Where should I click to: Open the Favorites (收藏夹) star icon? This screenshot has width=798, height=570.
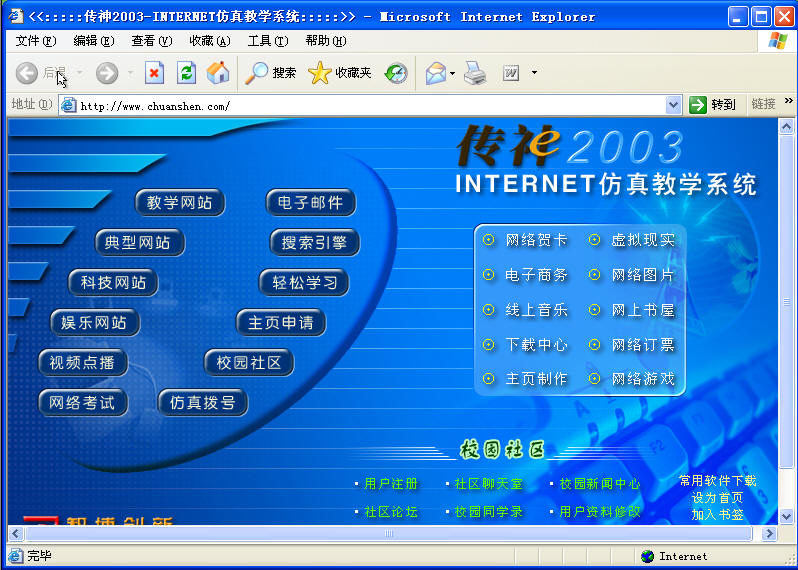coord(340,73)
